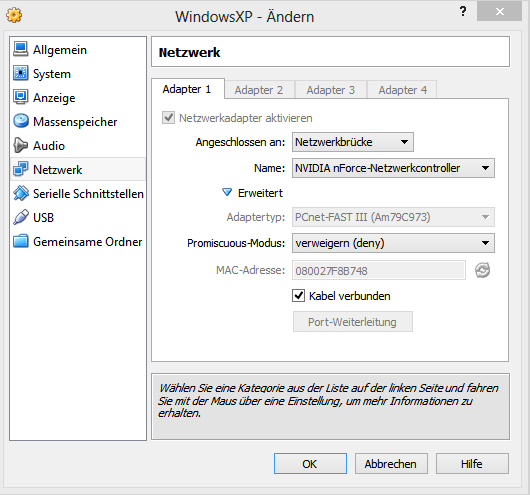Click the Audio speaker icon
The image size is (530, 495).
(x=21, y=145)
